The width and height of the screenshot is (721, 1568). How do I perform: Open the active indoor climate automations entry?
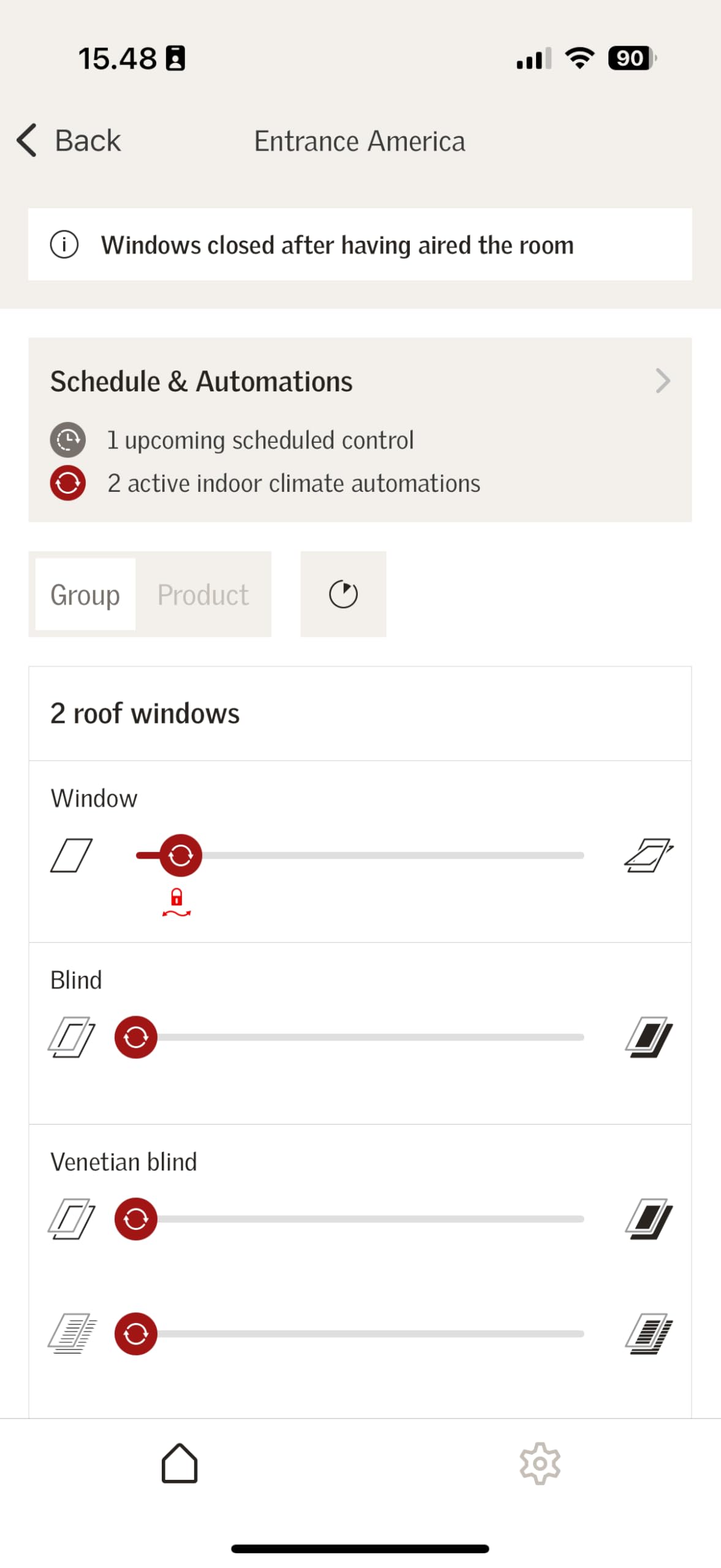tap(293, 483)
